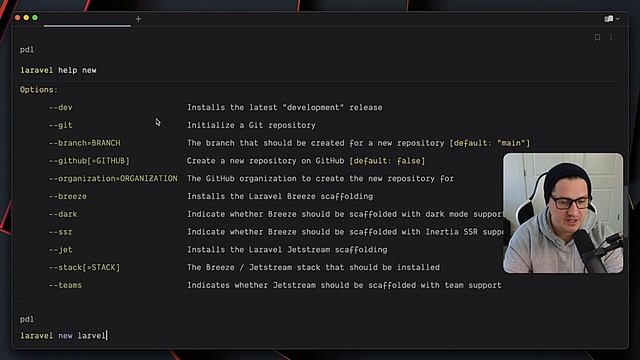Click the '--dark' option
Viewport: 640px width, 360px height.
tap(63, 214)
